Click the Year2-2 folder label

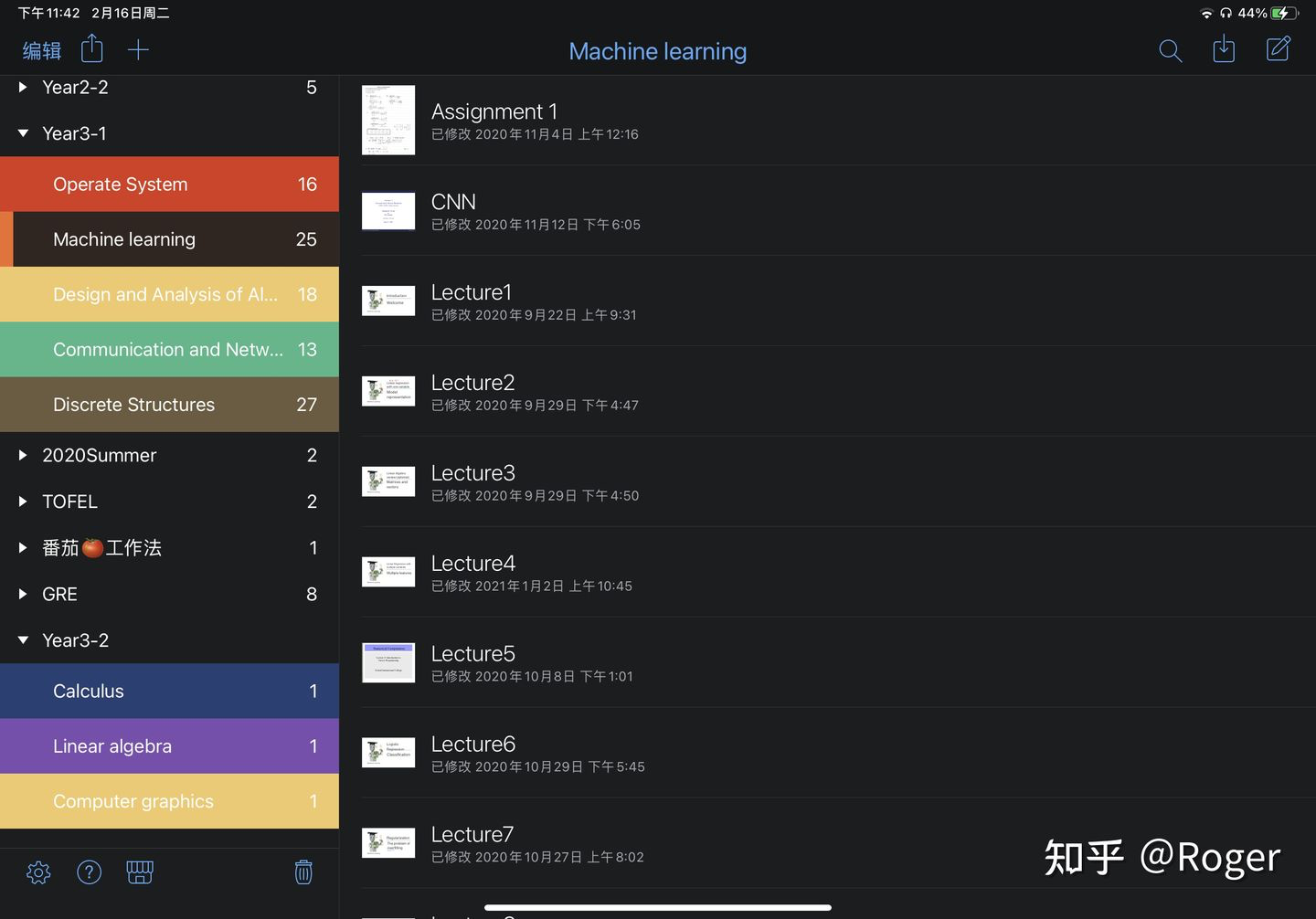pos(75,88)
